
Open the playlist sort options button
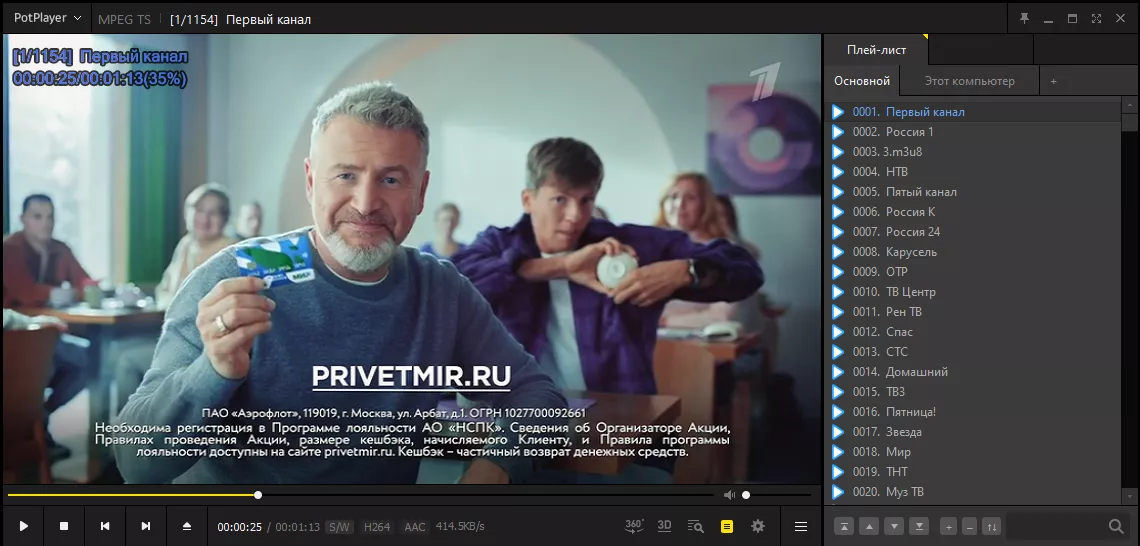[990, 526]
